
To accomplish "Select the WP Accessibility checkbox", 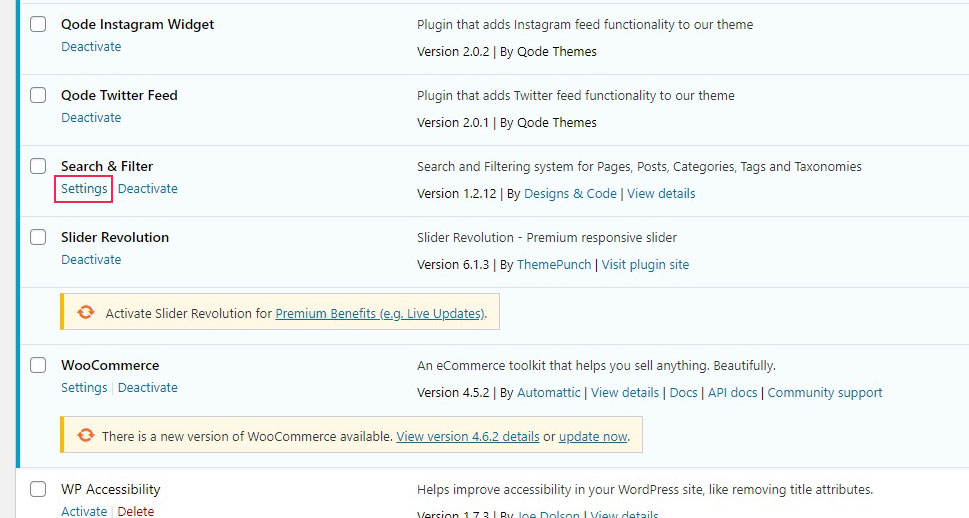I will click(38, 489).
